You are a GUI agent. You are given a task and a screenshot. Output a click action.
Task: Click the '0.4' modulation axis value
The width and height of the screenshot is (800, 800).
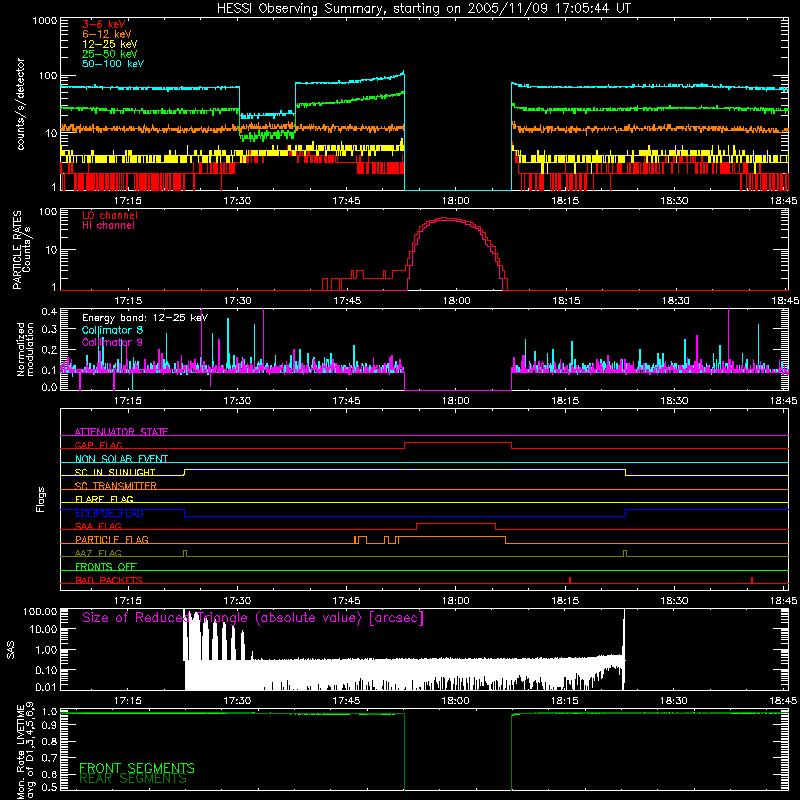[x=49, y=312]
